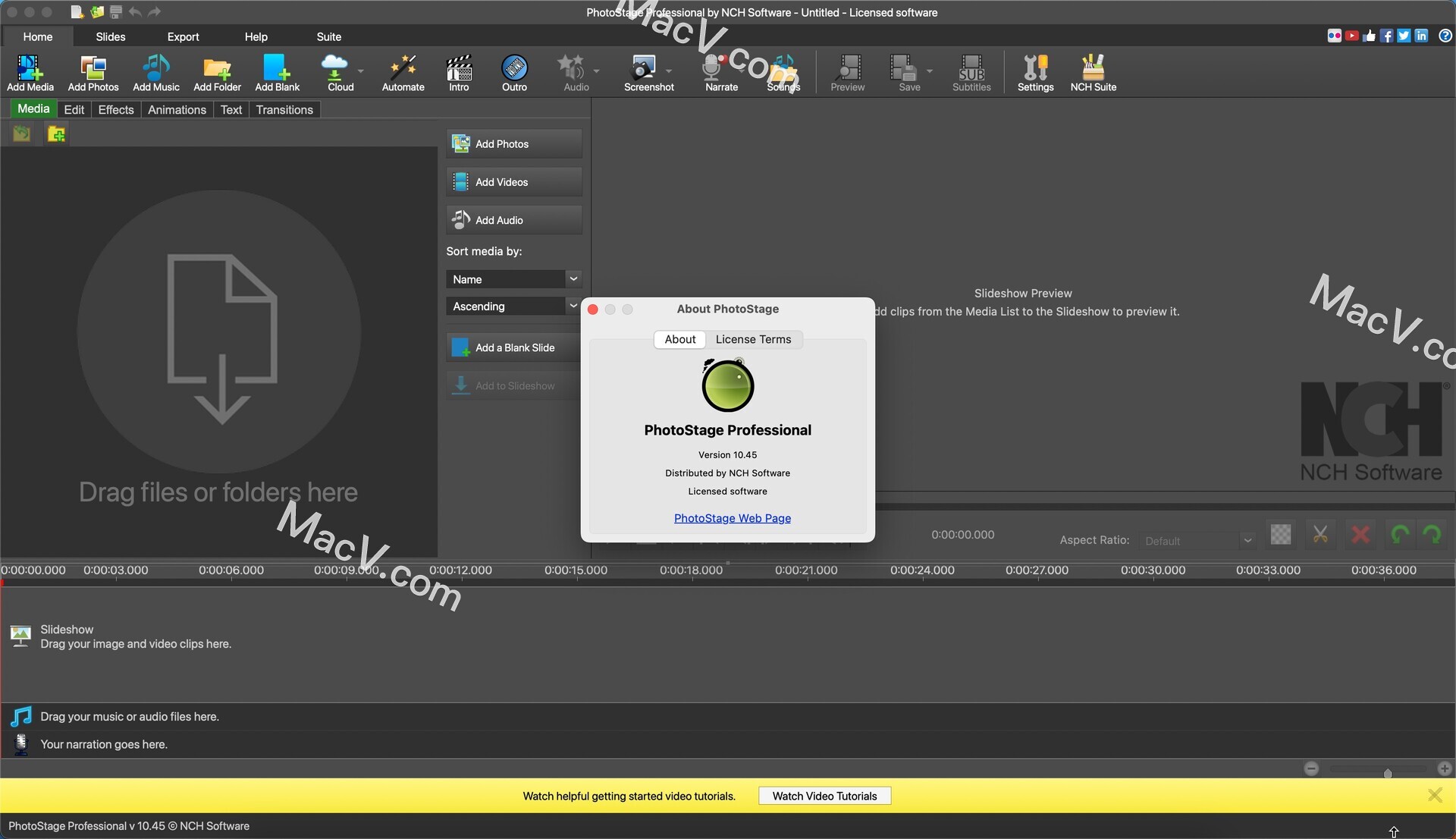Click the Add Audio button
Screen dimensions: 1456x839
514,220
